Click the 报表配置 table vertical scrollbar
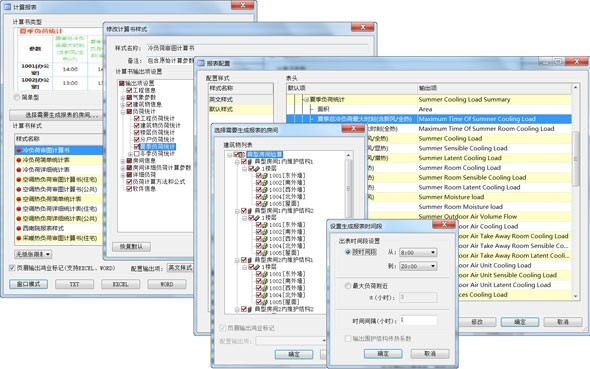 tap(575, 192)
